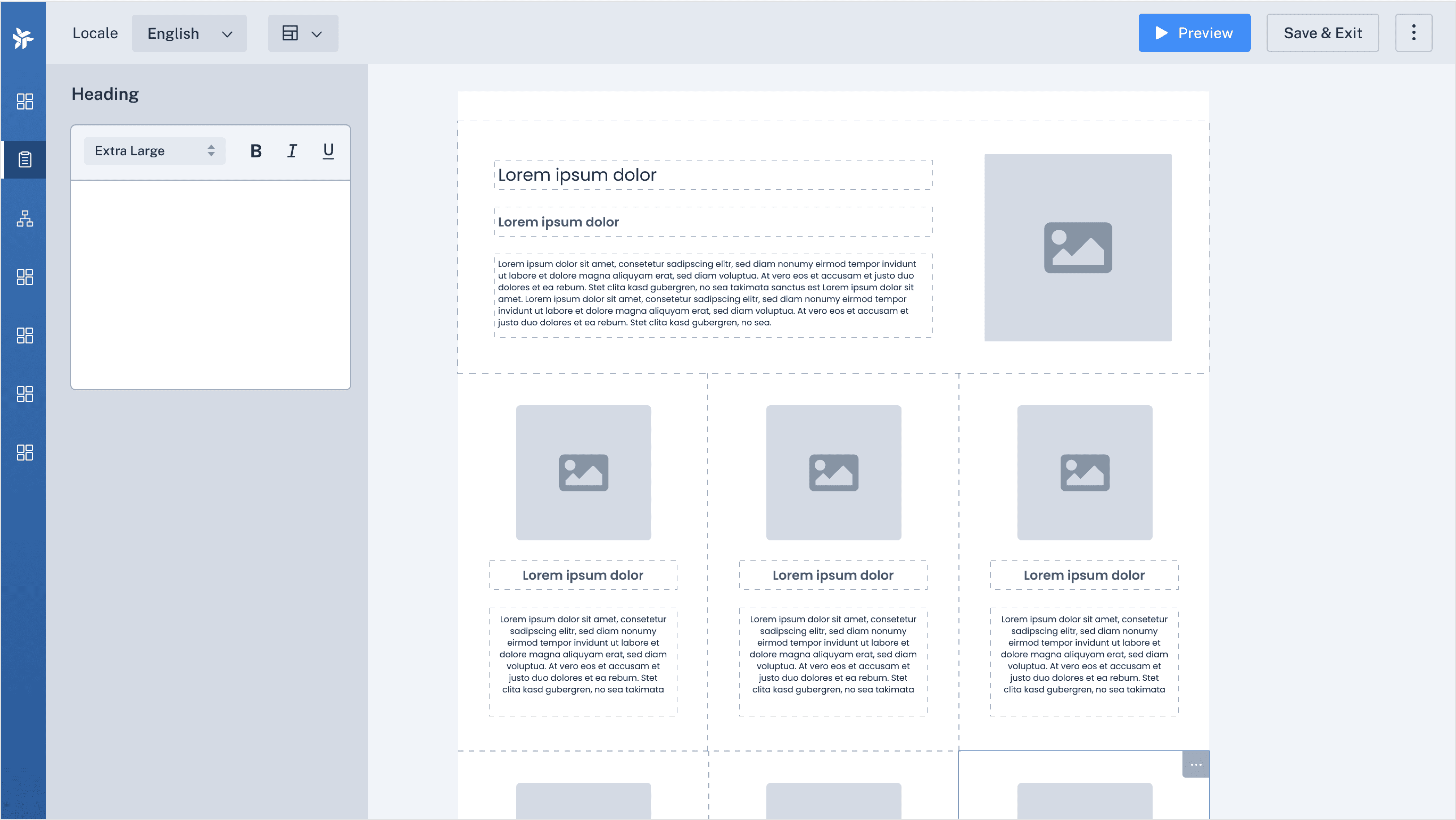Open the English locale dropdown
Image resolution: width=1456 pixels, height=820 pixels.
tap(189, 33)
